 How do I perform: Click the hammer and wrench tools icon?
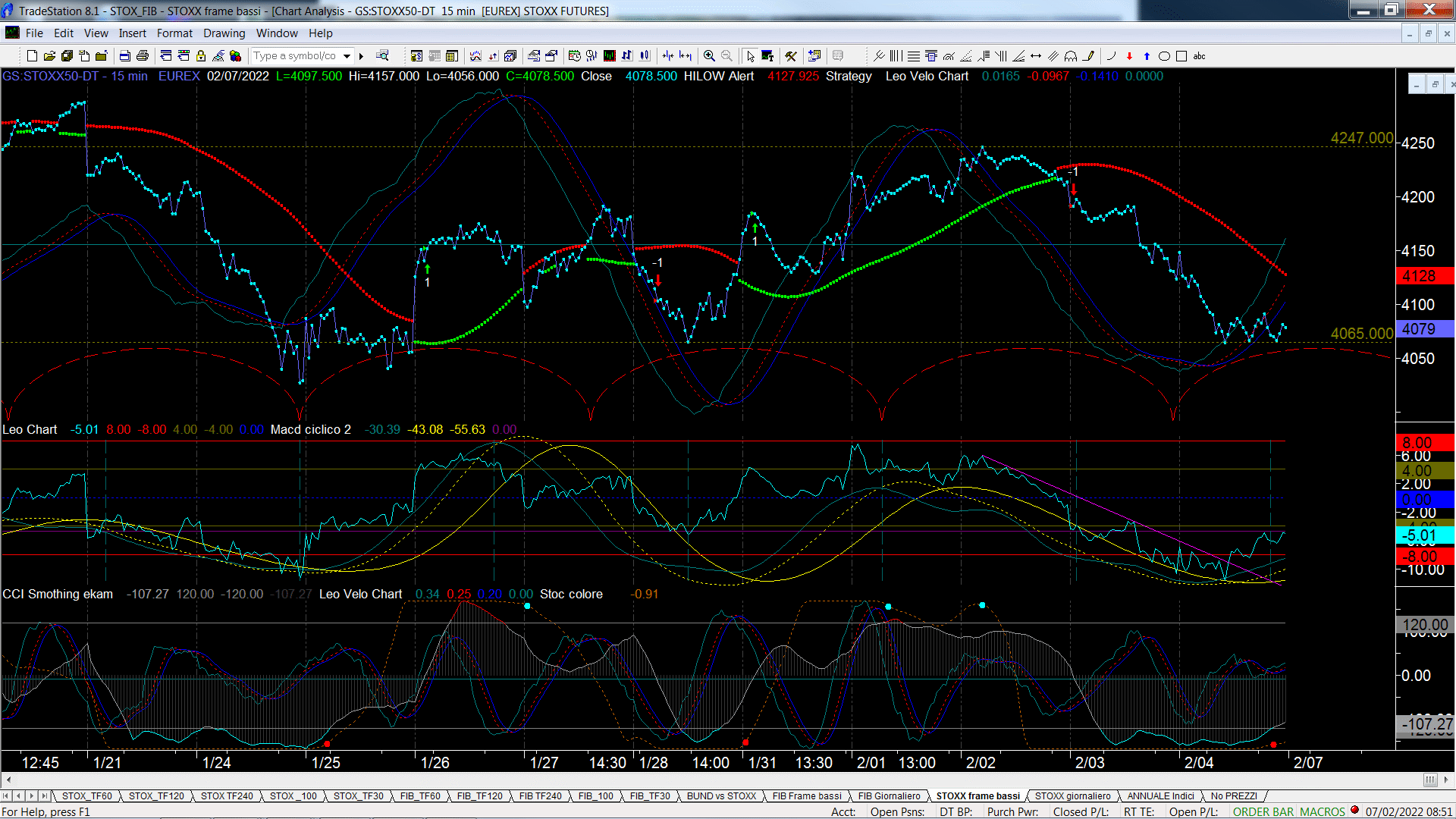pyautogui.click(x=791, y=56)
